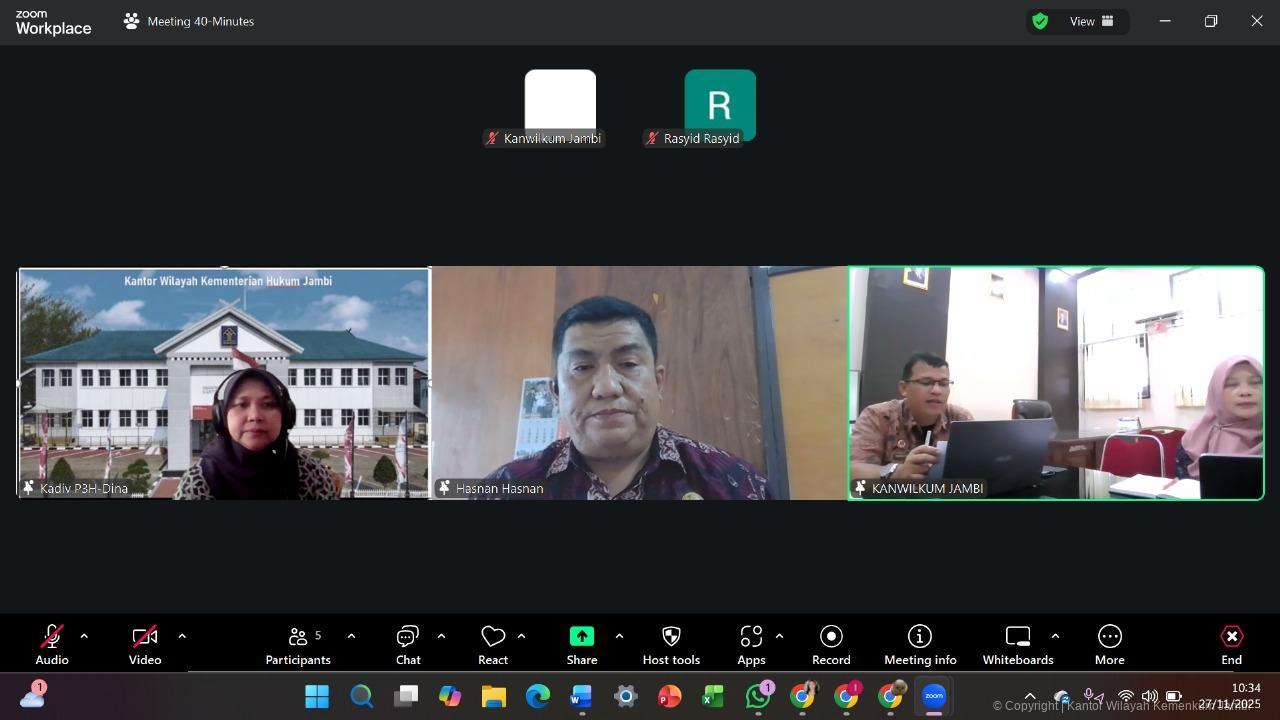Expand Share options arrow
Screen dimensions: 1280x720
click(x=619, y=636)
